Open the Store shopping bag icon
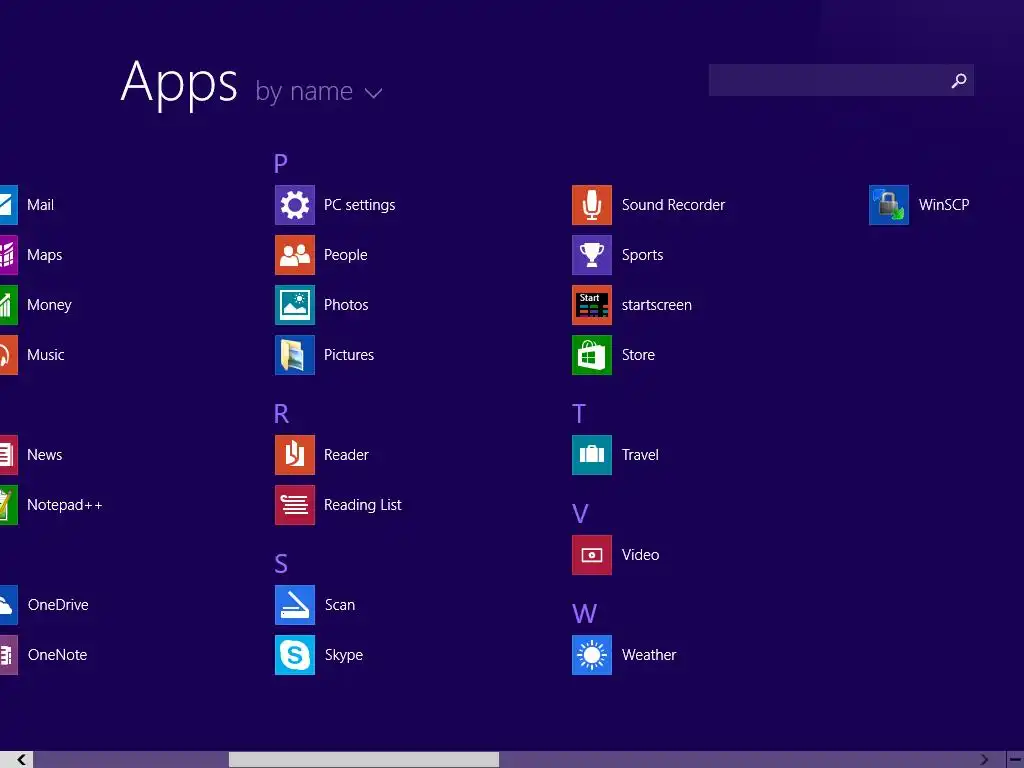The image size is (1024, 768). [x=592, y=355]
